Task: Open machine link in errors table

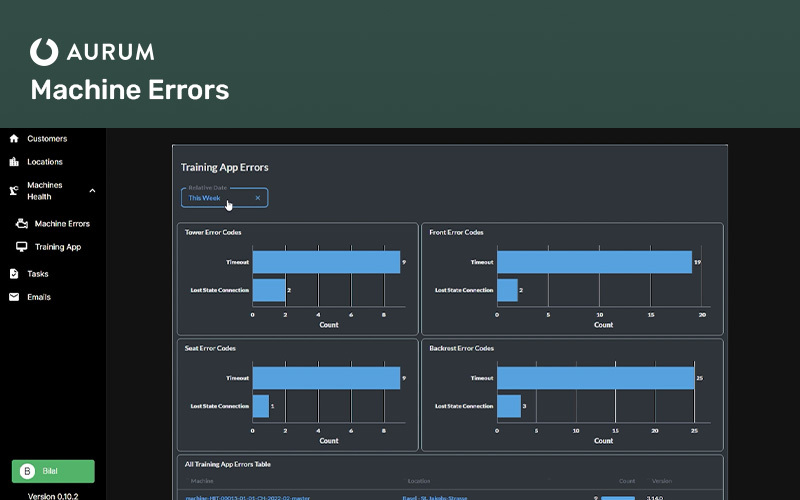Action: 247,497
